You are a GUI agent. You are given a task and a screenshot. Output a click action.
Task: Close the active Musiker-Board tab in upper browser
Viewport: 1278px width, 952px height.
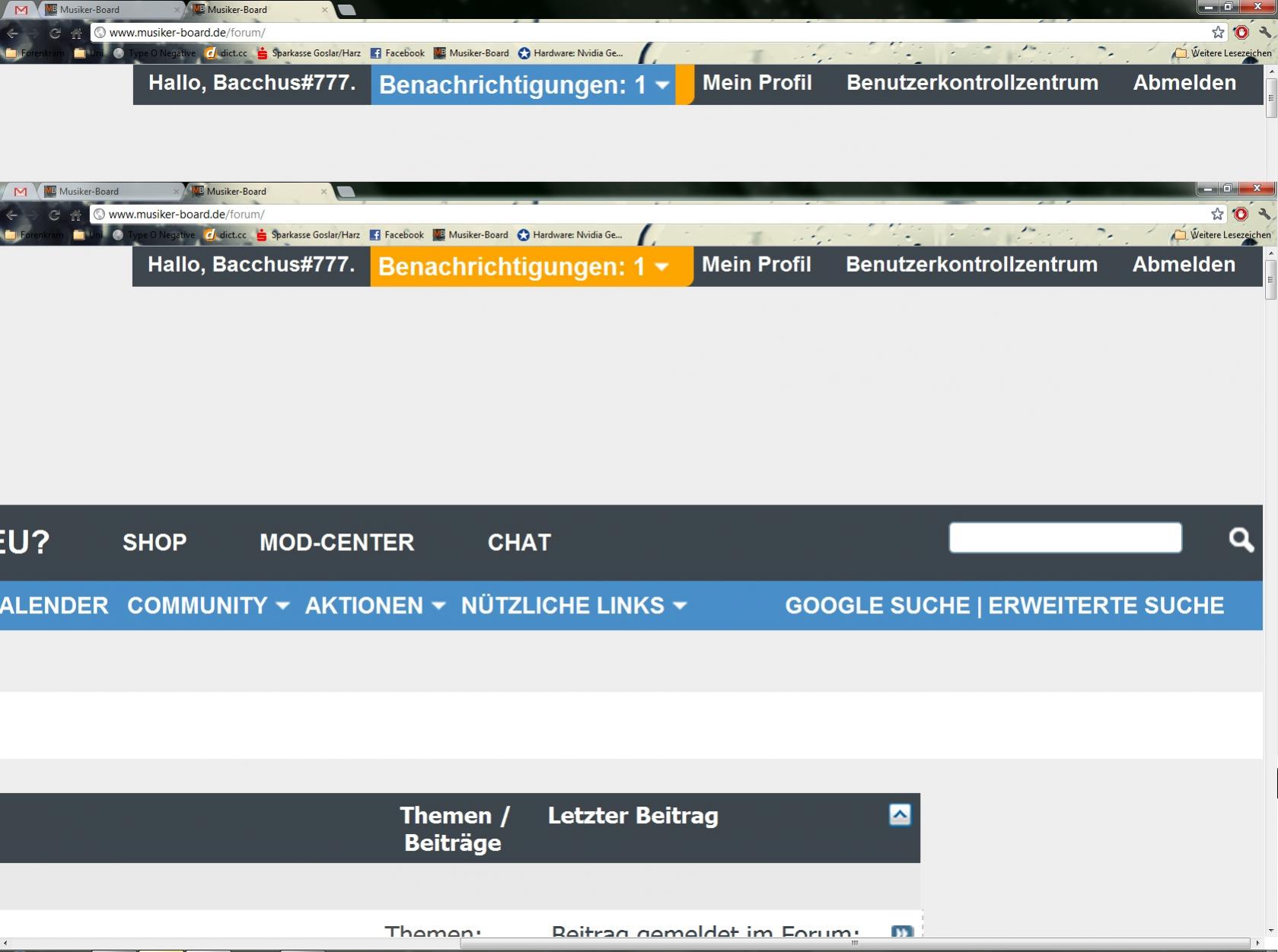[x=325, y=10]
